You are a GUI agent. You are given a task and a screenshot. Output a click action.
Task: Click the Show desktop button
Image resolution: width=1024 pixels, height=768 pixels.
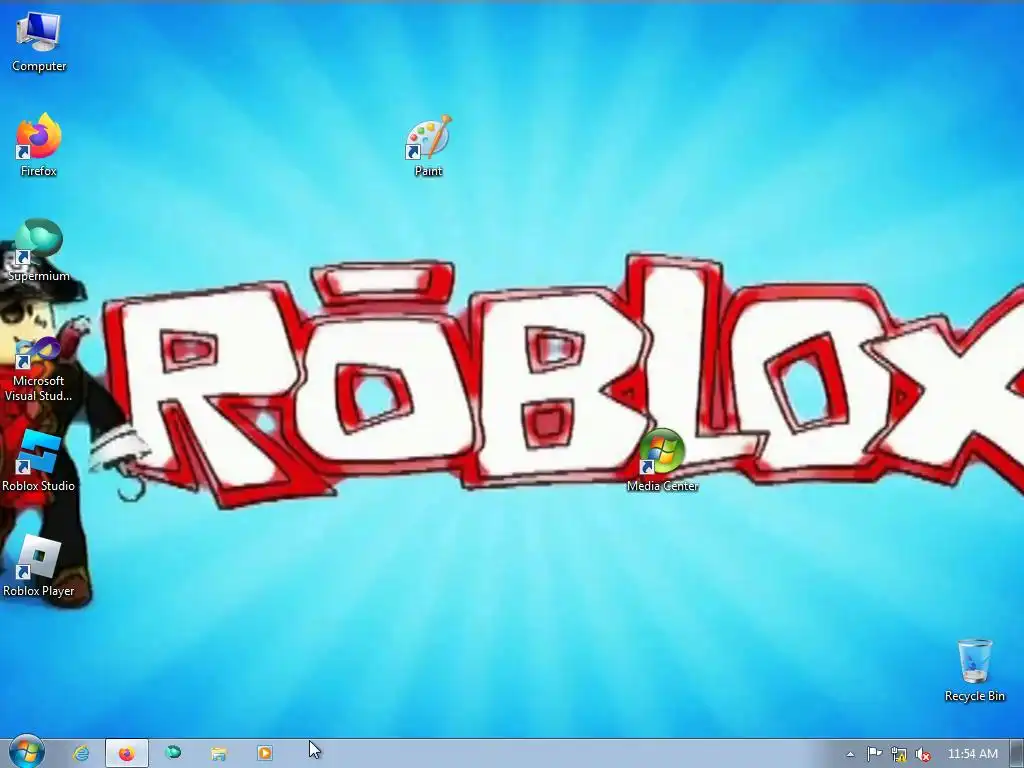tap(1017, 754)
